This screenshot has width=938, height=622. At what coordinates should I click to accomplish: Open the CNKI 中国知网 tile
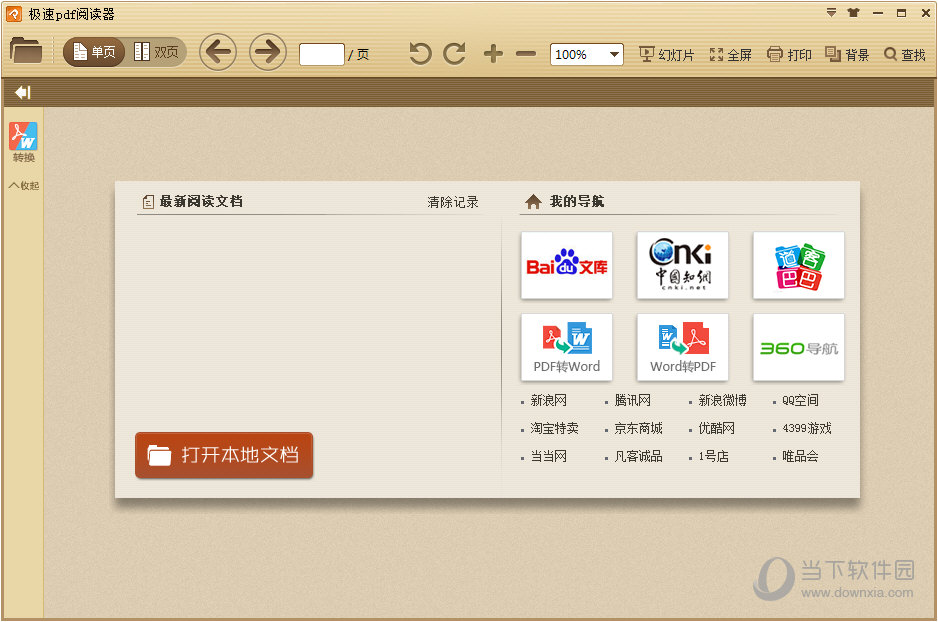[x=683, y=266]
